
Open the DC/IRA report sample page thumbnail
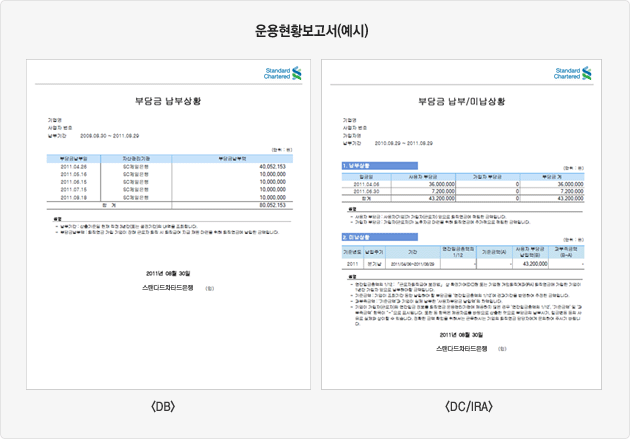(461, 224)
